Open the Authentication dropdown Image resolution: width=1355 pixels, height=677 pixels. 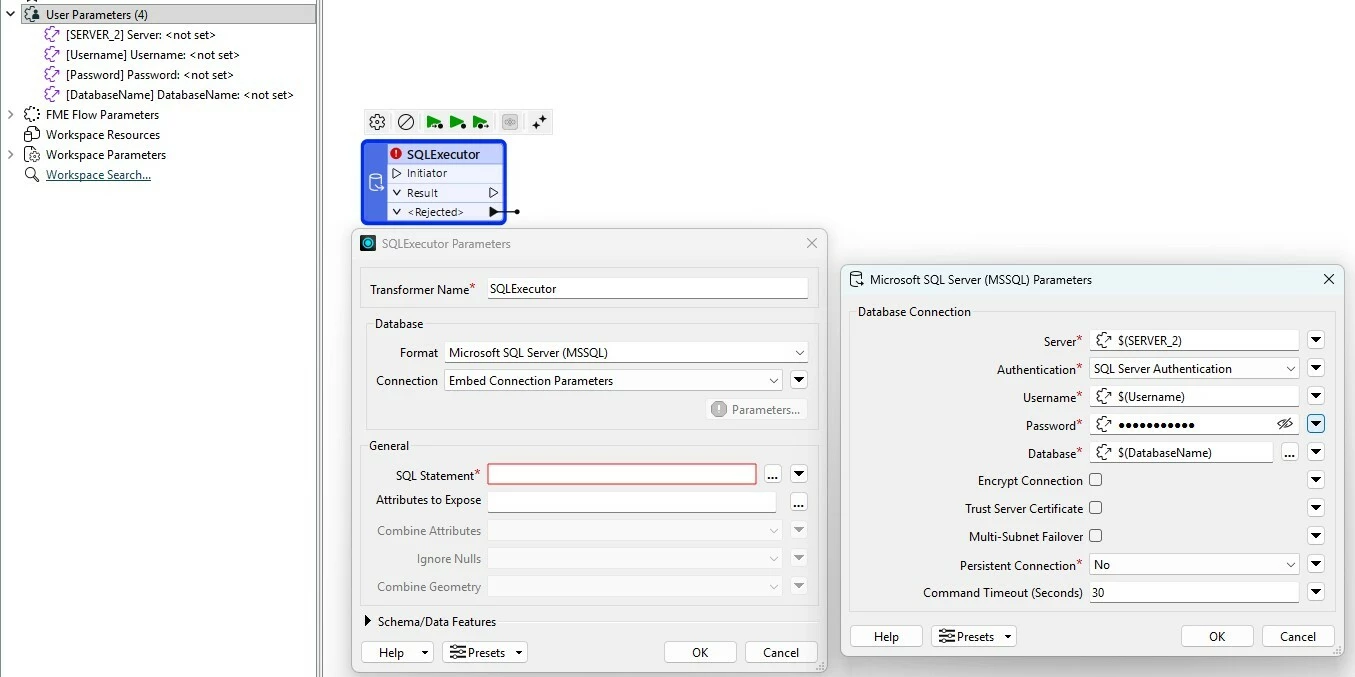coord(1194,368)
